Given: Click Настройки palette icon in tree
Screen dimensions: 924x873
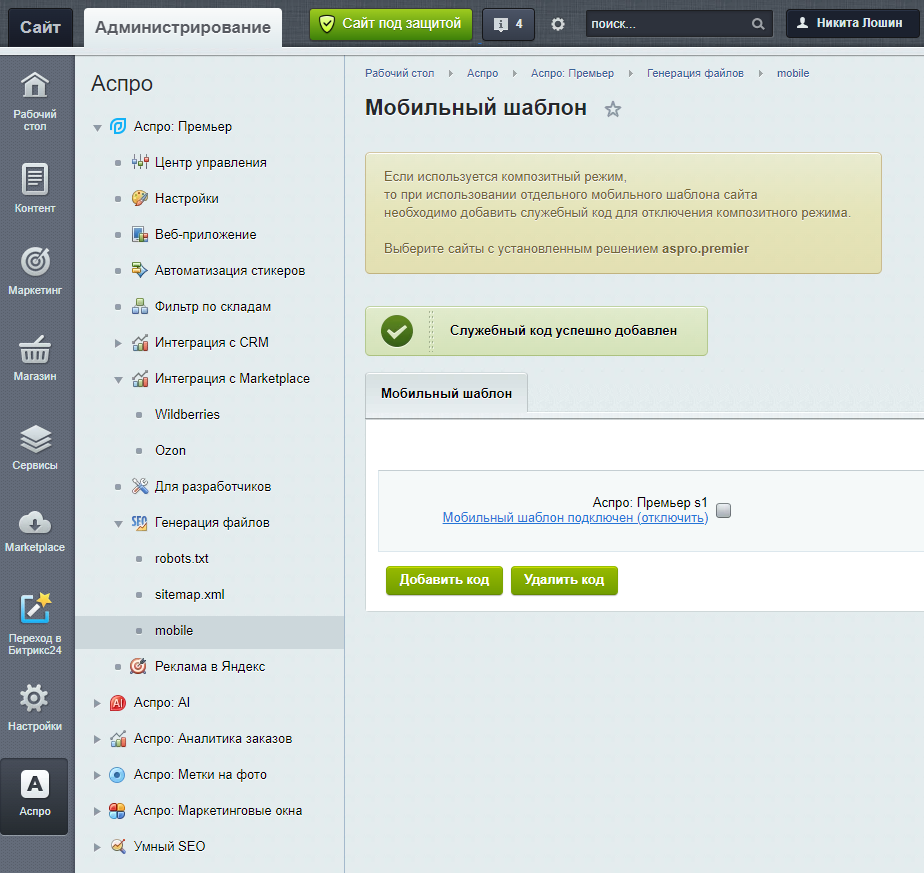Looking at the screenshot, I should coord(140,198).
